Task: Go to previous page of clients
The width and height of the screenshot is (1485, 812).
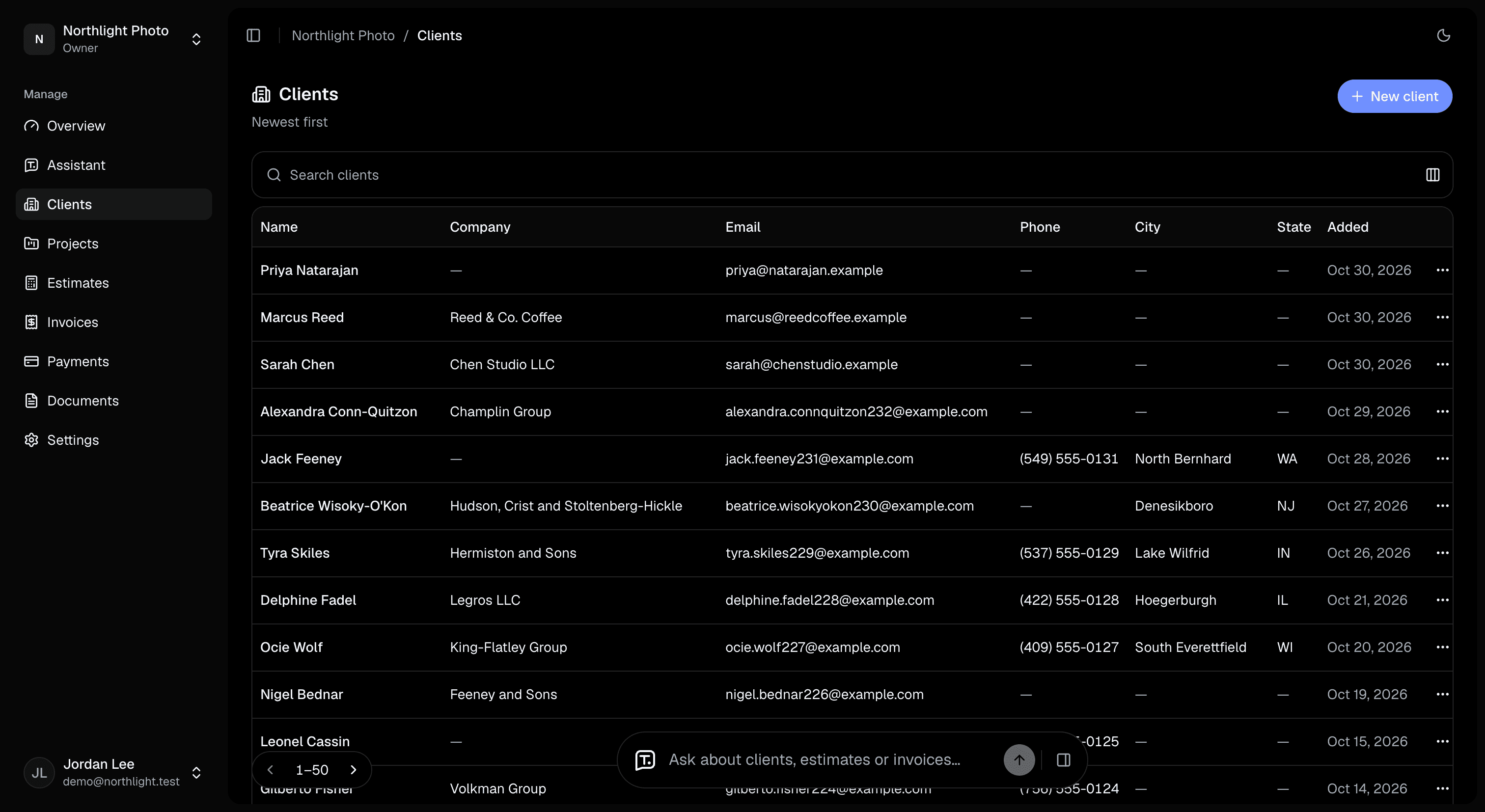Action: (x=270, y=770)
